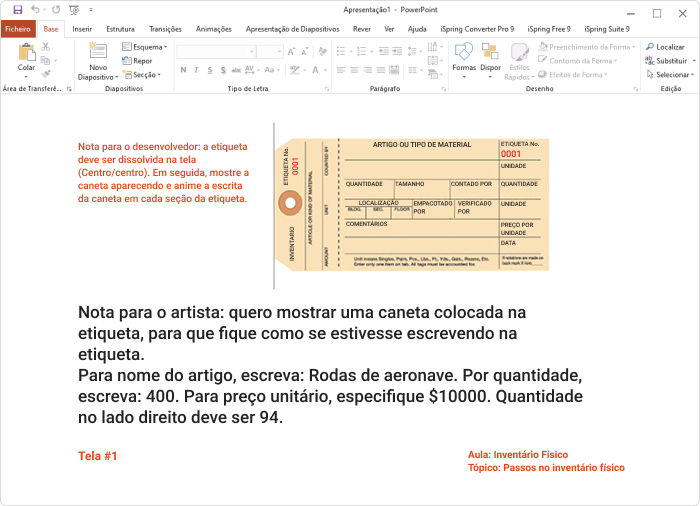
Task: Switch to the Transições tab
Action: [x=165, y=29]
